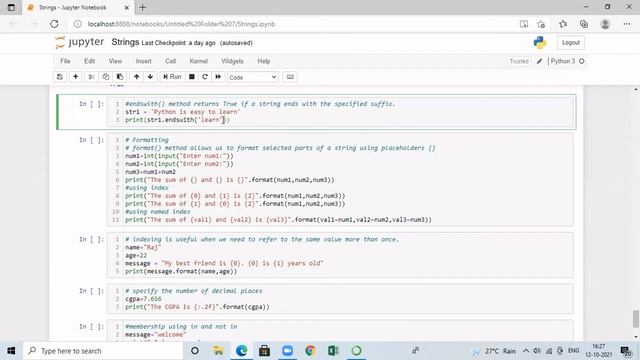Reload the page with browser refresh icon

point(54,24)
